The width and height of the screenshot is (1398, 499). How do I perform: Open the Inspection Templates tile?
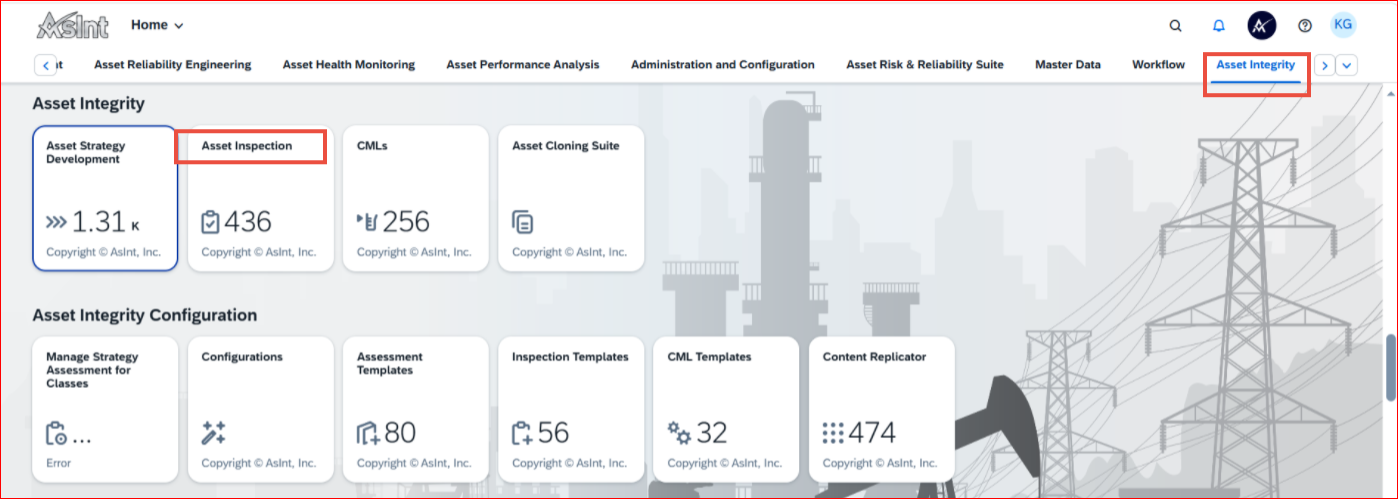[x=571, y=409]
